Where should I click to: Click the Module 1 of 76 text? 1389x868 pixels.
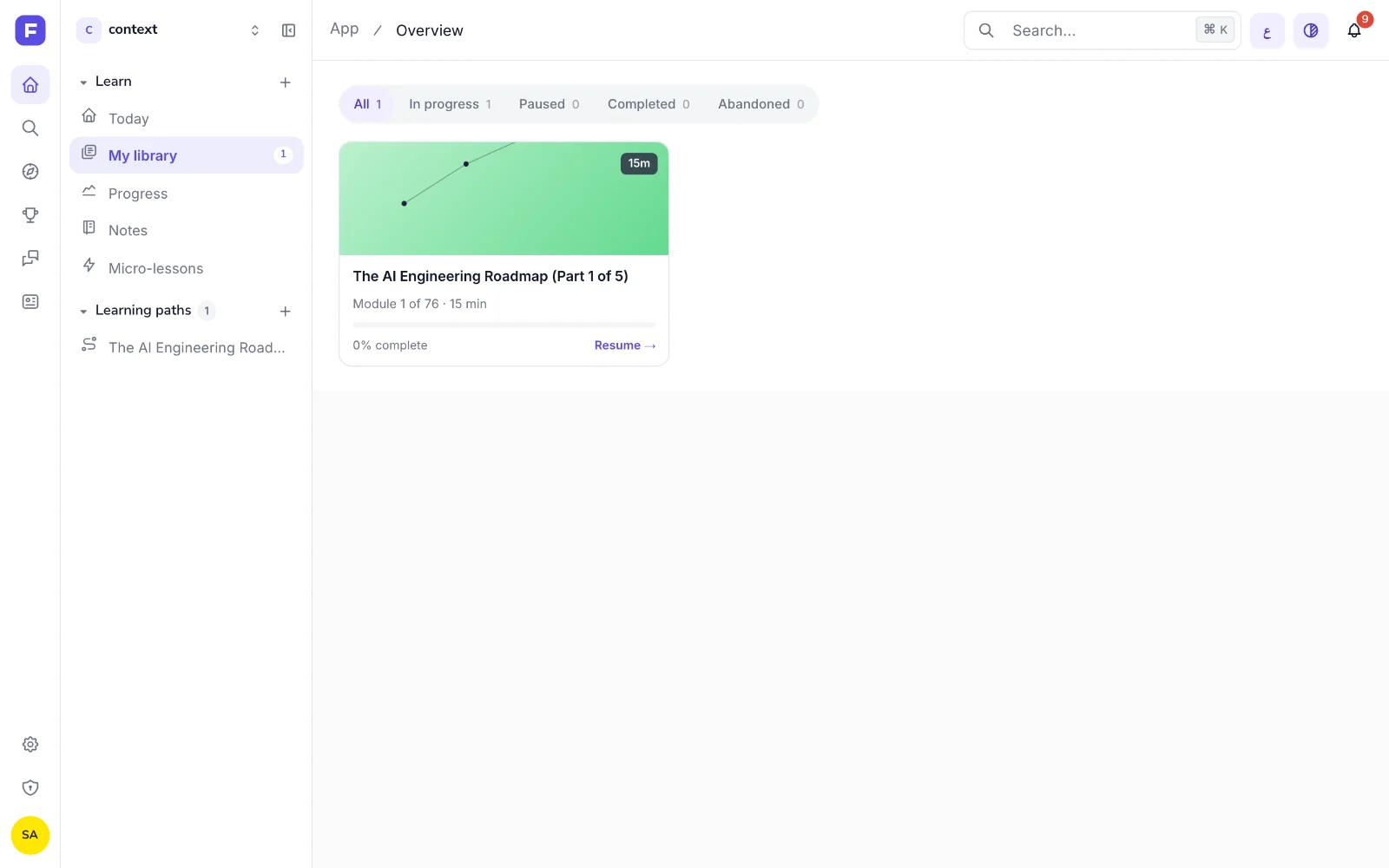(396, 304)
